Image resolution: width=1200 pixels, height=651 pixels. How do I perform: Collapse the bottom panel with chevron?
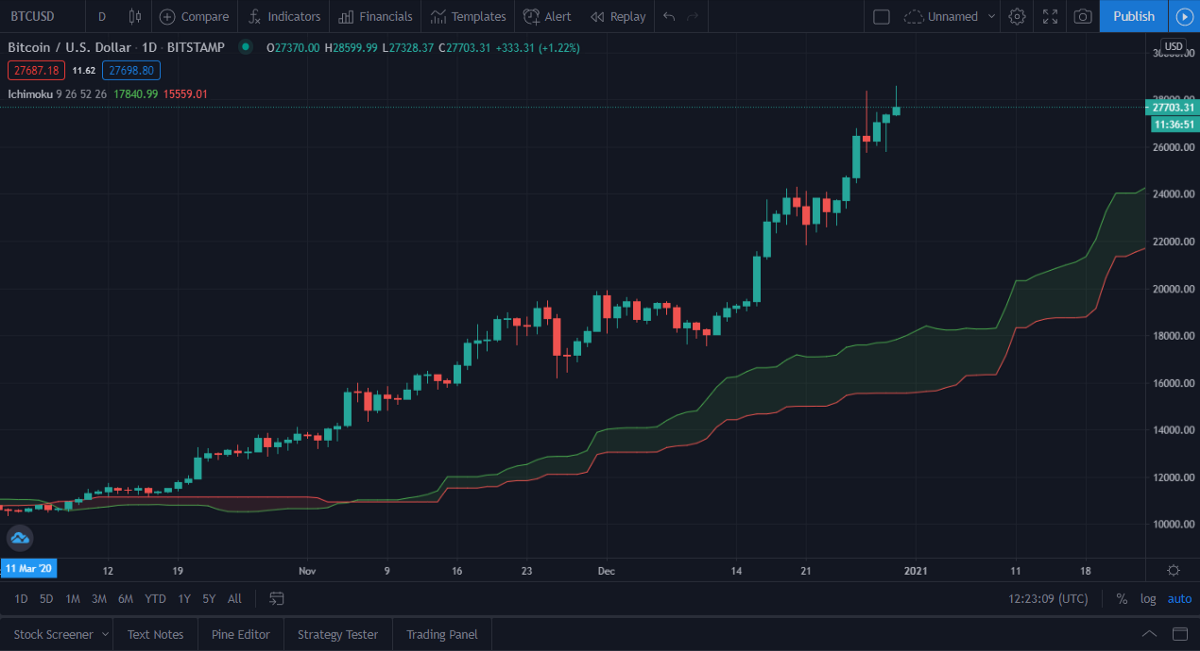pos(1150,634)
